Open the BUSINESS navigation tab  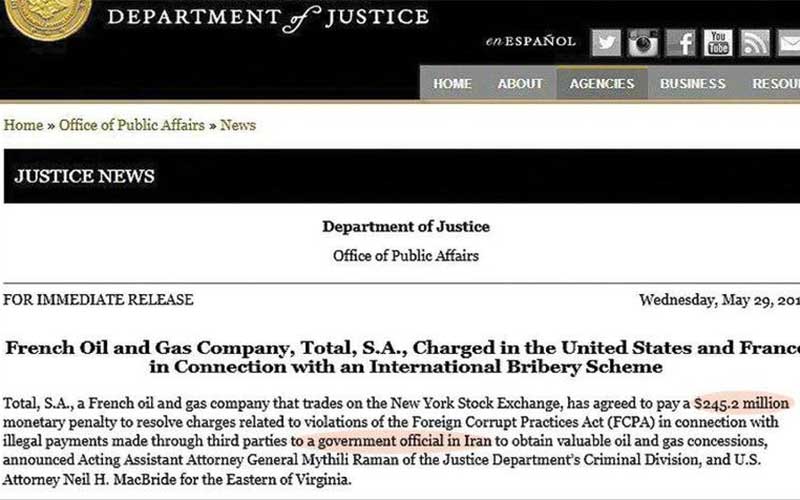tap(693, 84)
